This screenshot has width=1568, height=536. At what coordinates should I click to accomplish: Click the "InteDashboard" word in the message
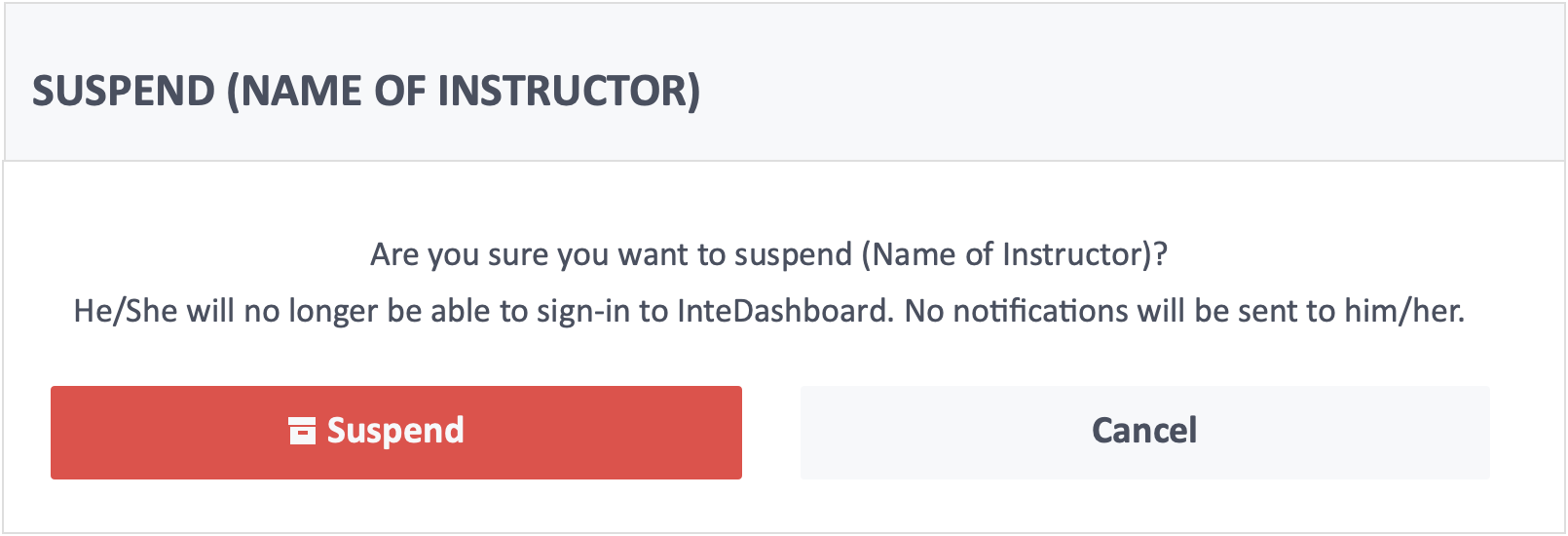[x=784, y=311]
